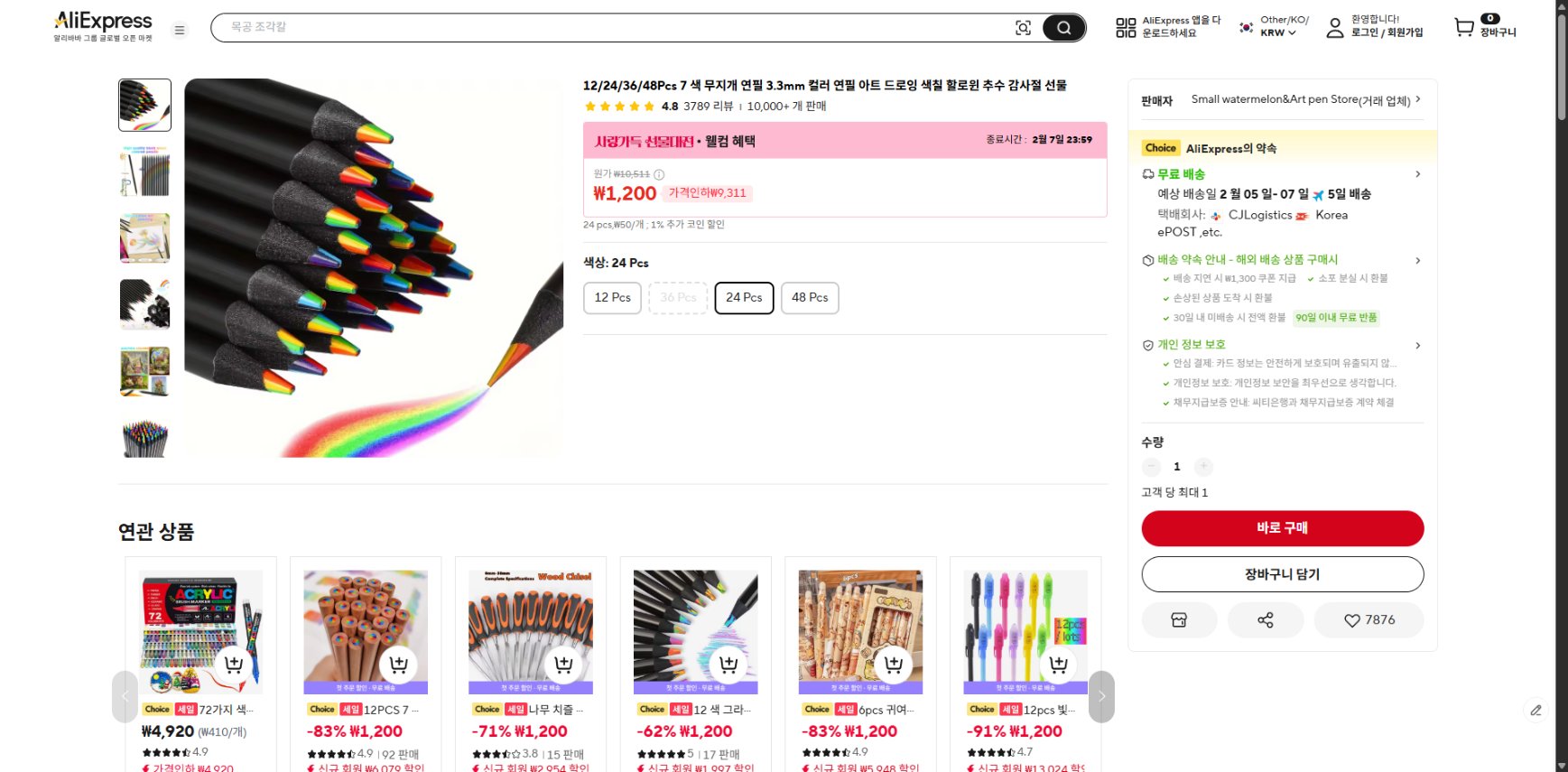Visit the seller store icon button
Screen dimensions: 1568x772
pyautogui.click(x=1179, y=620)
